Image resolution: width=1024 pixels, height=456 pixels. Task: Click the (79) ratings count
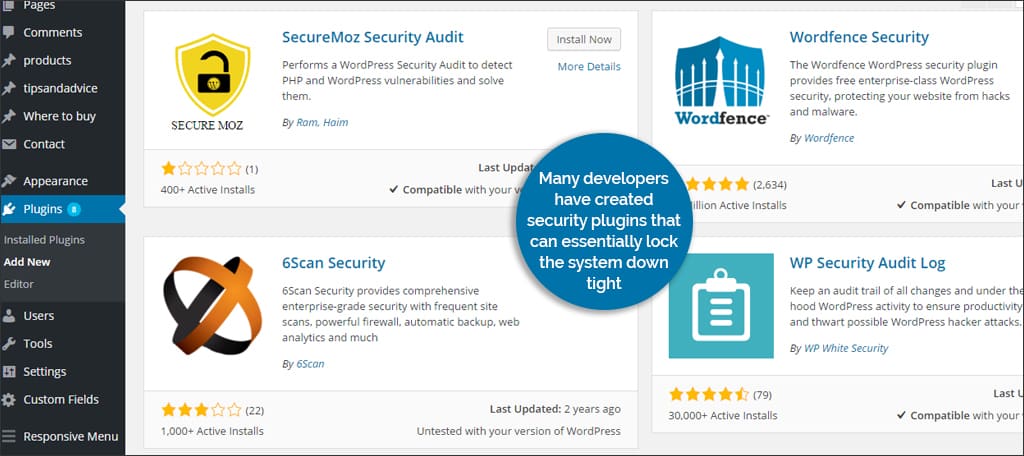tap(762, 395)
